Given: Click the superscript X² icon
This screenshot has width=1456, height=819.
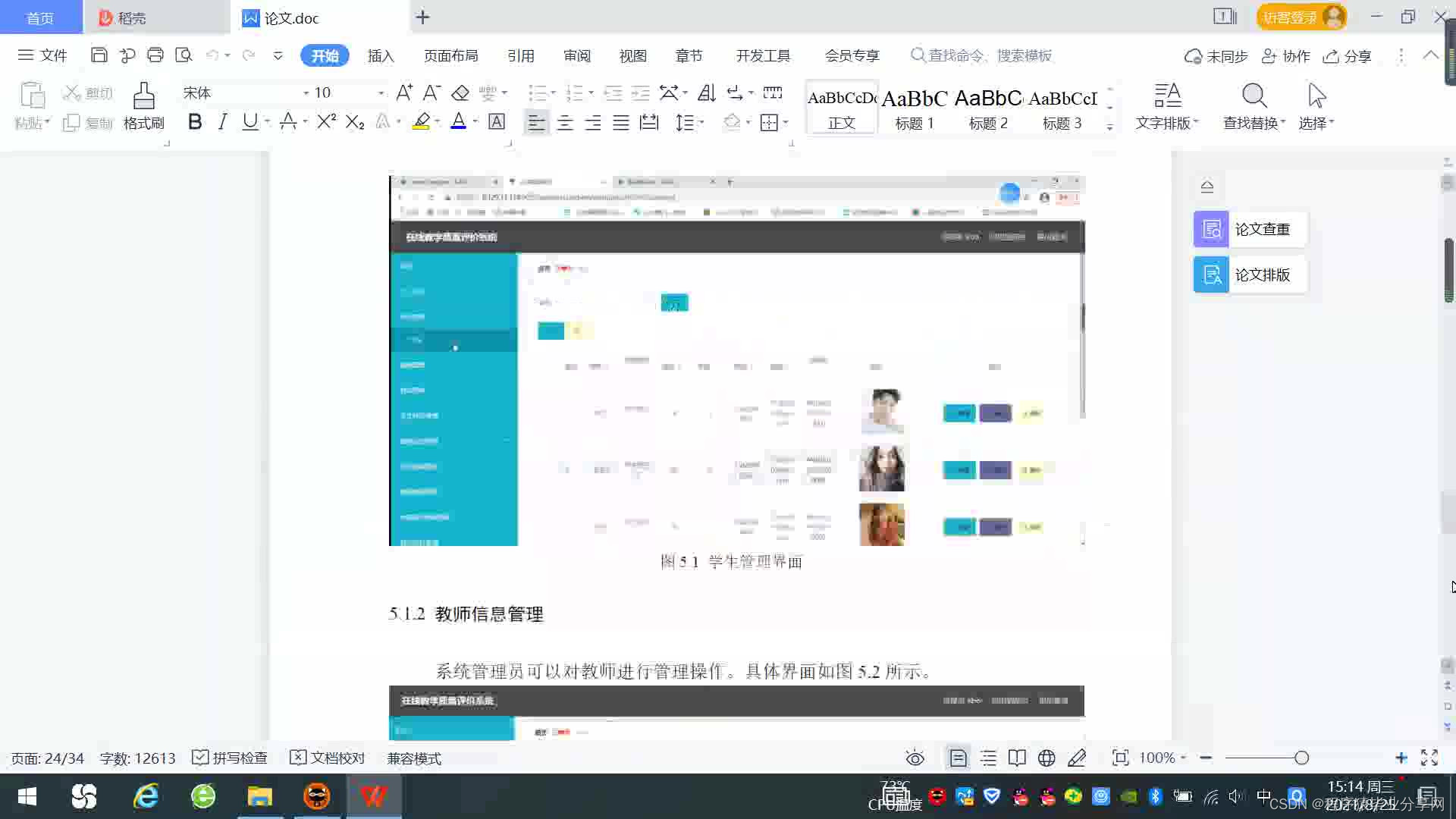Looking at the screenshot, I should click(326, 122).
